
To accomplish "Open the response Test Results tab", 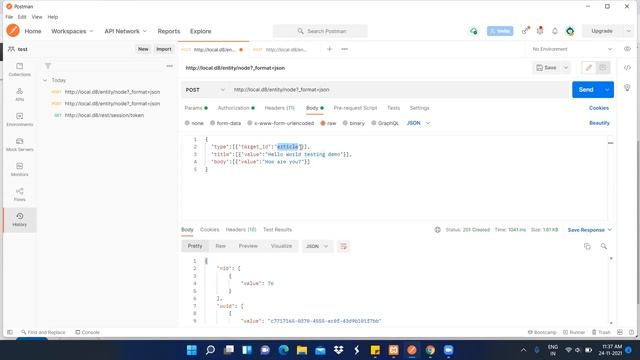I will coord(278,230).
